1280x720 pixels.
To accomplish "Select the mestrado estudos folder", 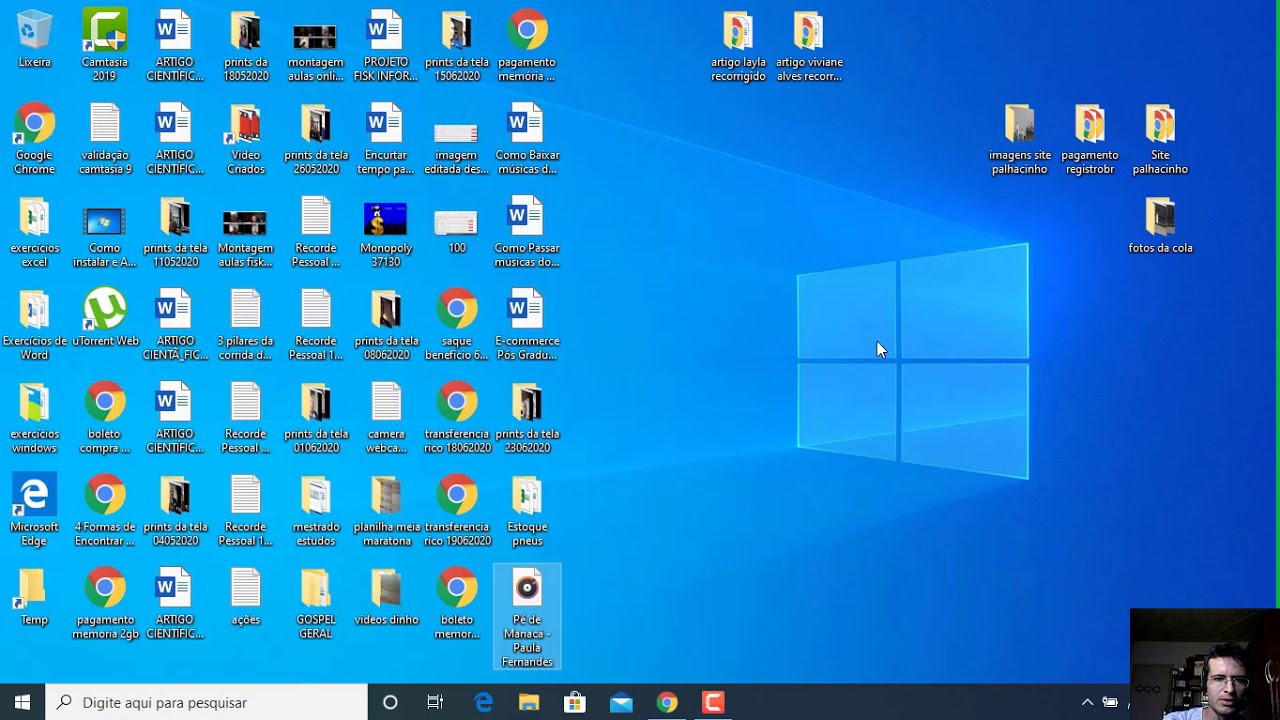I will [316, 511].
